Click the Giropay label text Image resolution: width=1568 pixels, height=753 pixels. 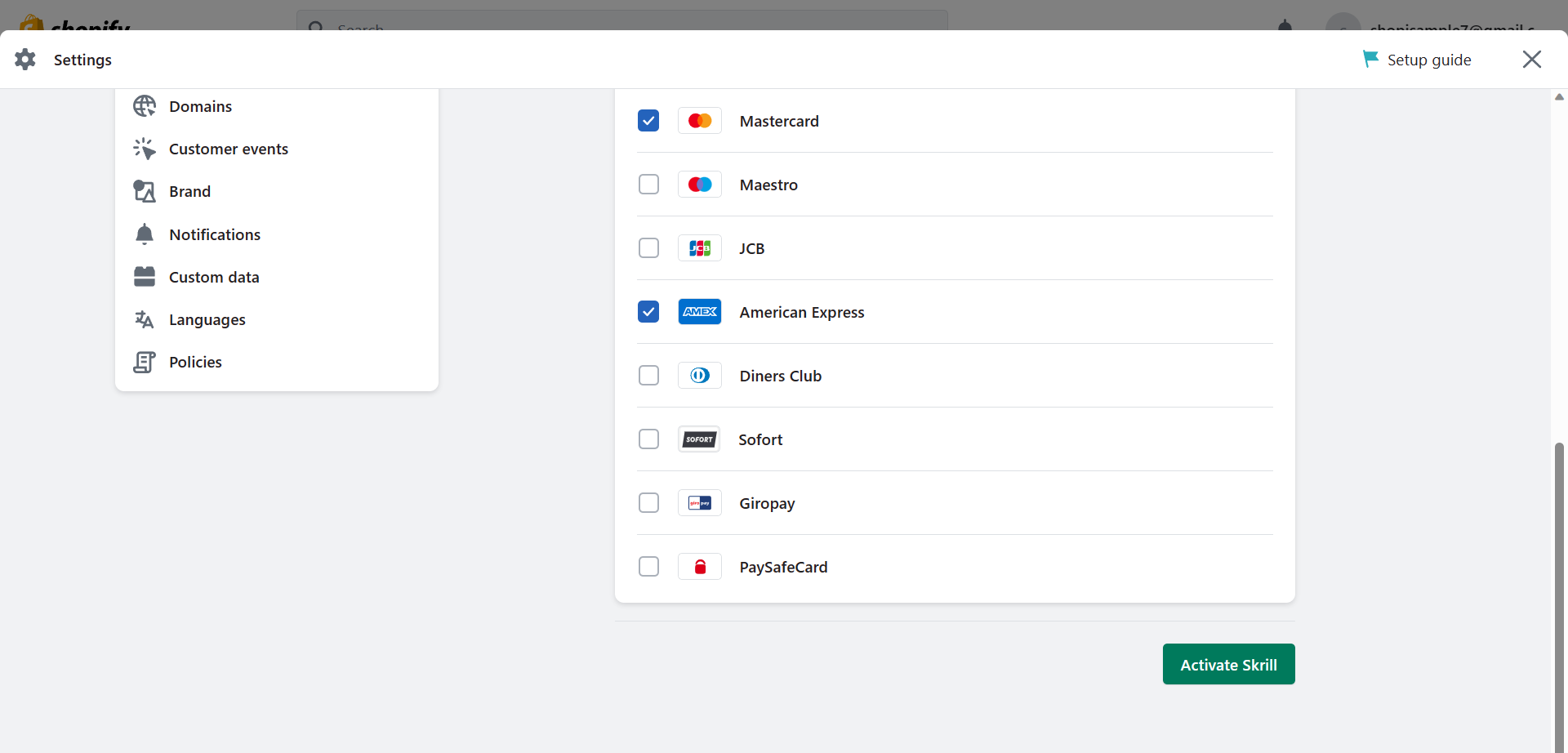(767, 503)
